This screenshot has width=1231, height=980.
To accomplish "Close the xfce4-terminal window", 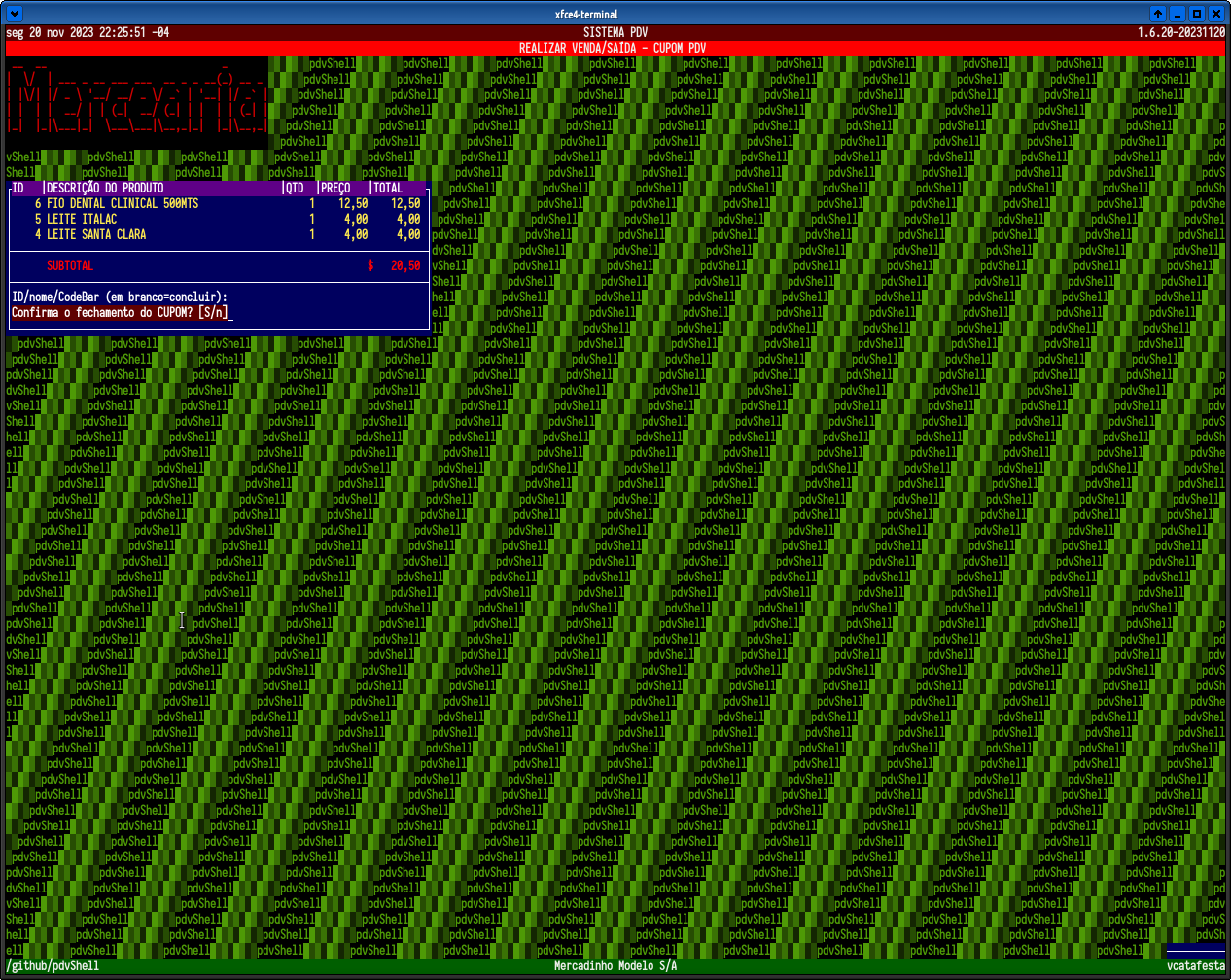I will coord(1216,14).
